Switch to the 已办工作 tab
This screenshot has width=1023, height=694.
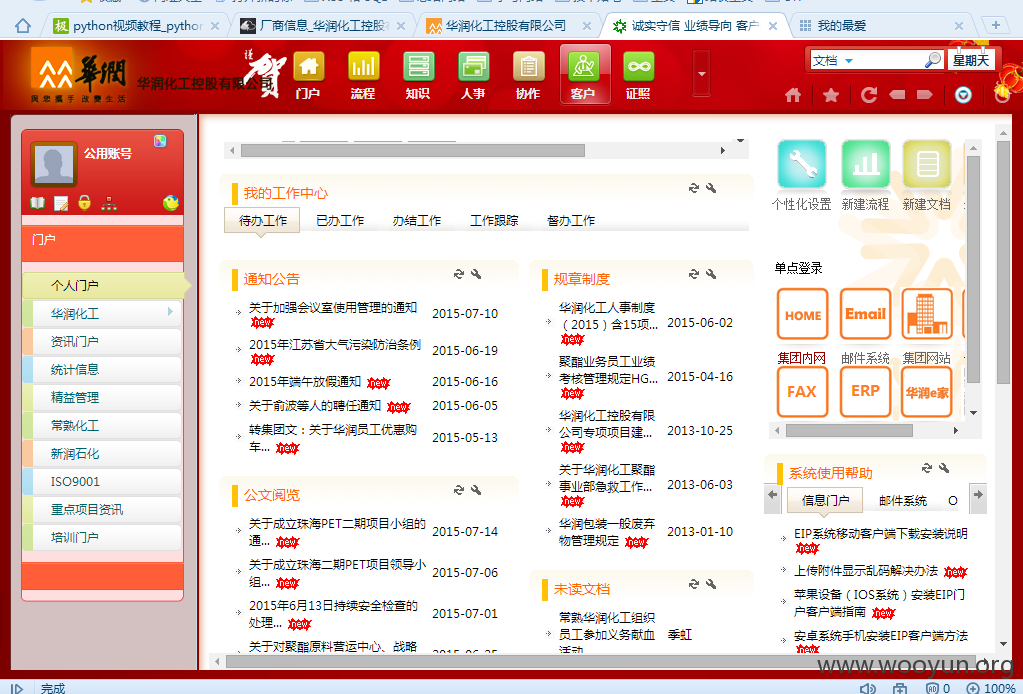(x=340, y=220)
